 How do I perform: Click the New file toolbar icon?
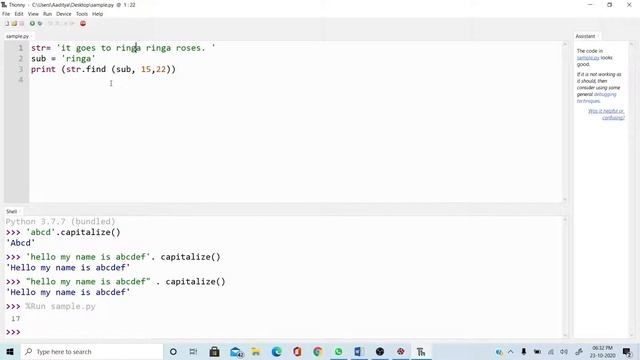(7, 23)
